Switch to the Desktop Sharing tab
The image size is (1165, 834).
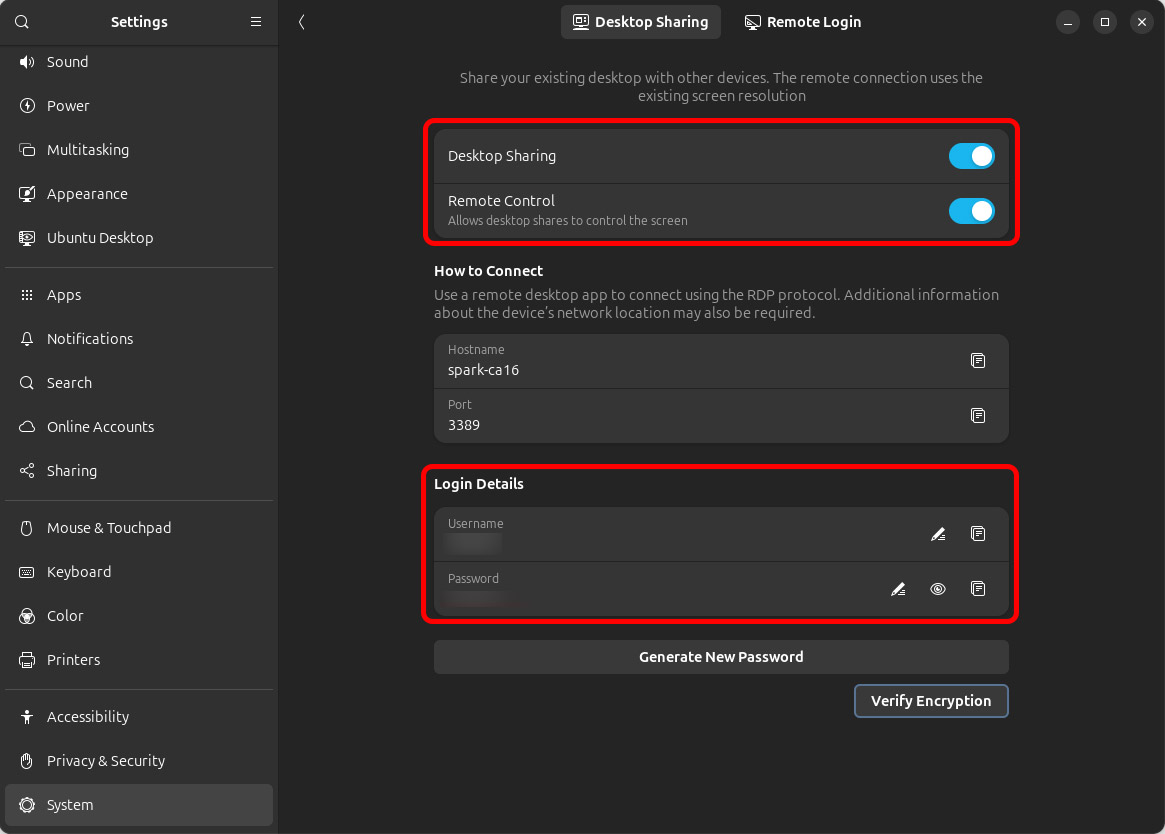(x=640, y=22)
